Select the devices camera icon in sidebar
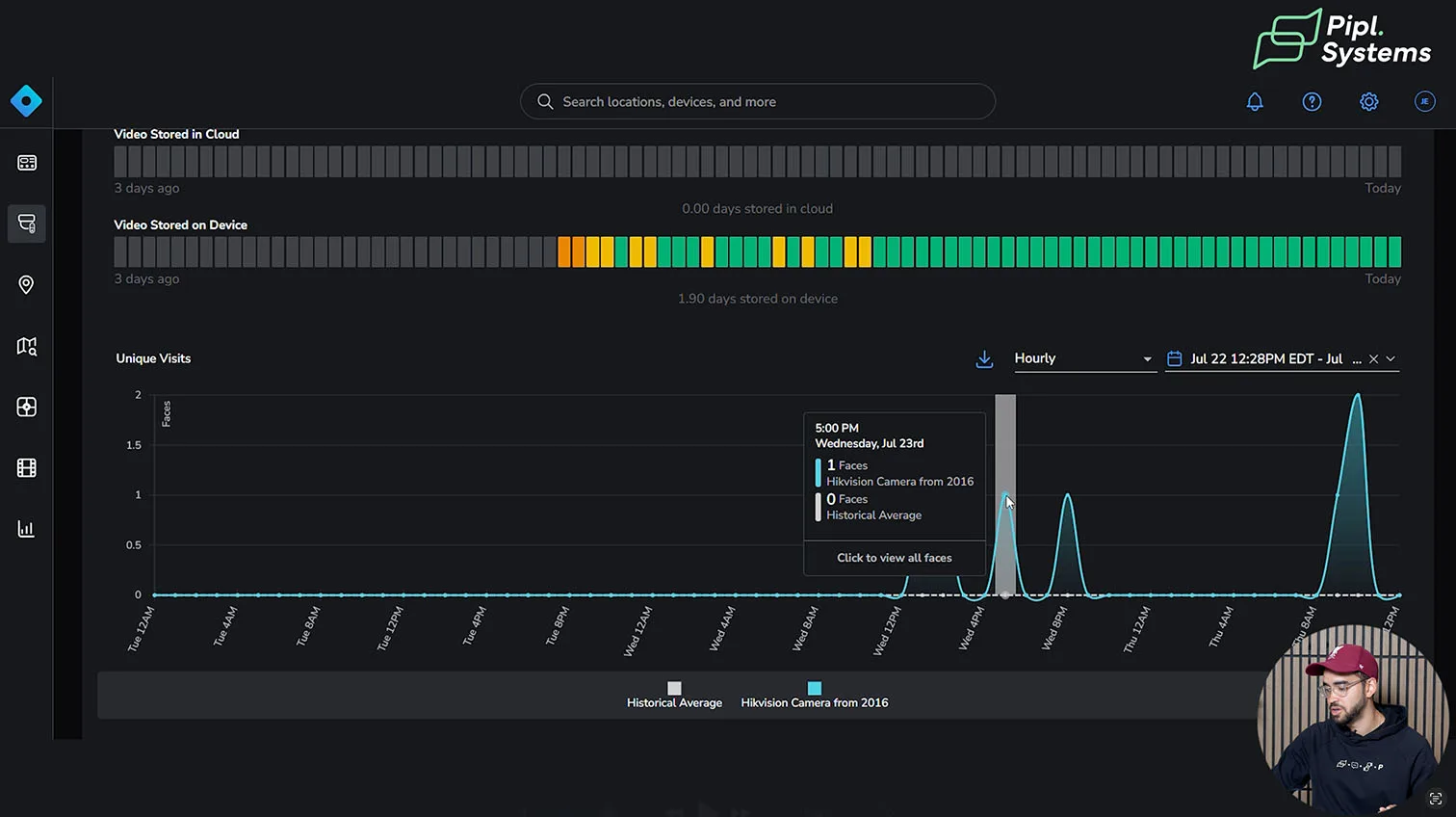1456x817 pixels. pyautogui.click(x=27, y=224)
